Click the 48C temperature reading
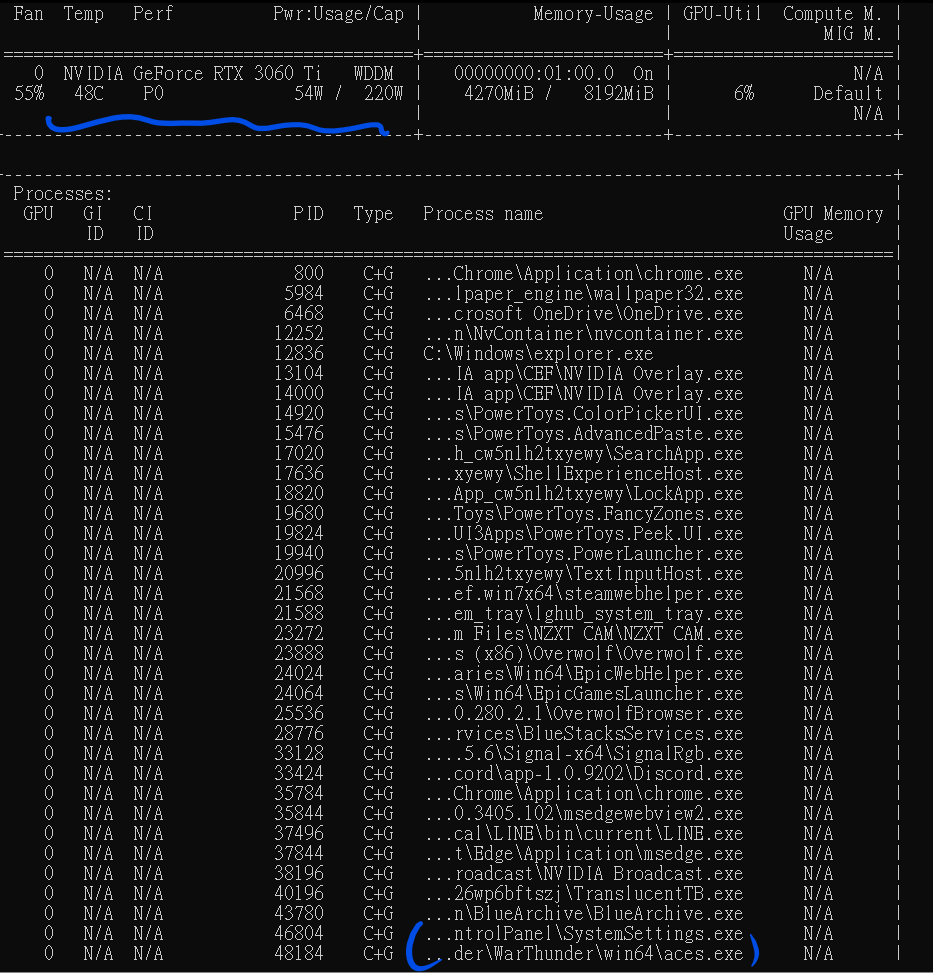This screenshot has height=979, width=933. [89, 94]
